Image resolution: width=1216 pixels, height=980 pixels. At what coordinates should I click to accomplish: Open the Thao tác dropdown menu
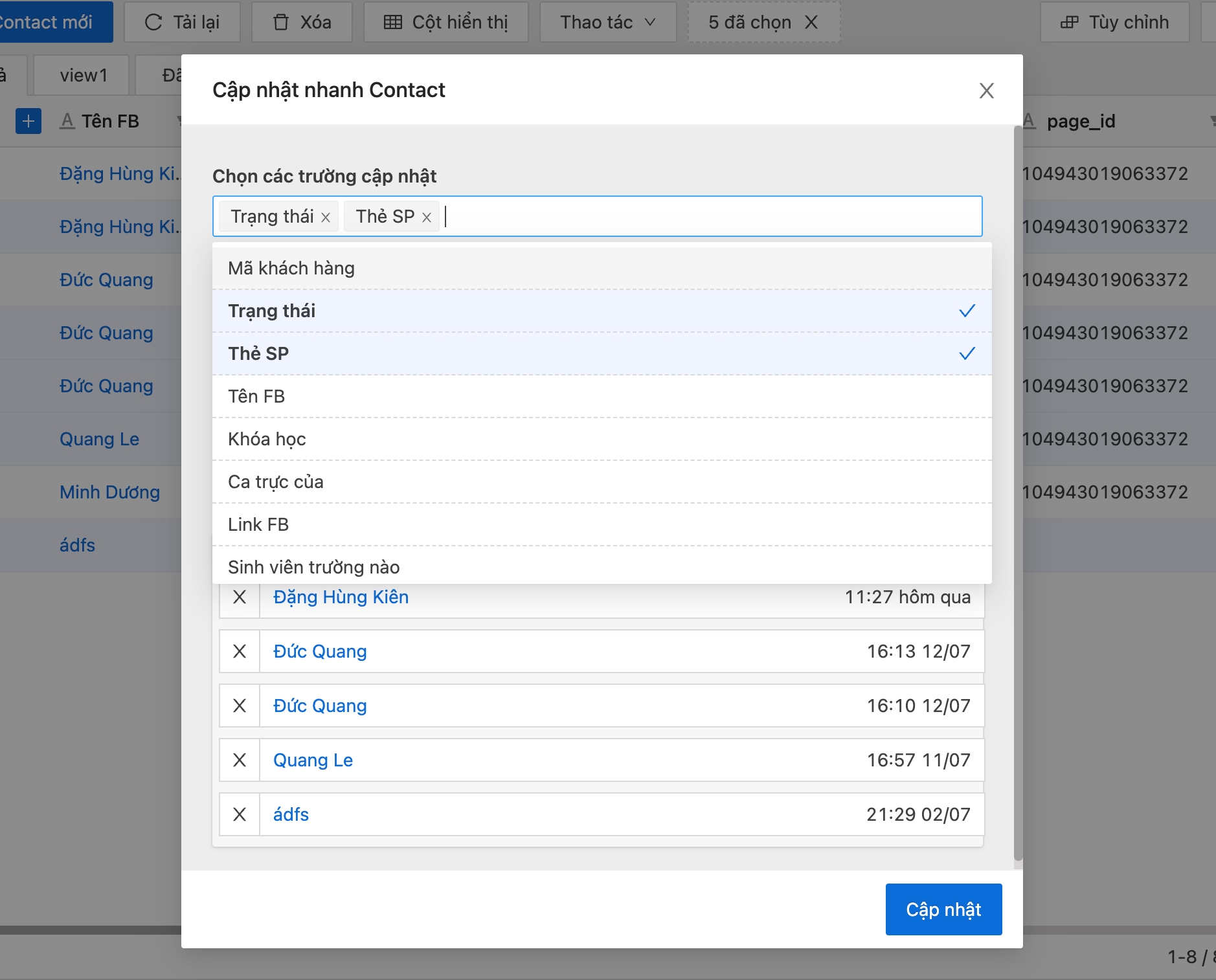[x=607, y=23]
